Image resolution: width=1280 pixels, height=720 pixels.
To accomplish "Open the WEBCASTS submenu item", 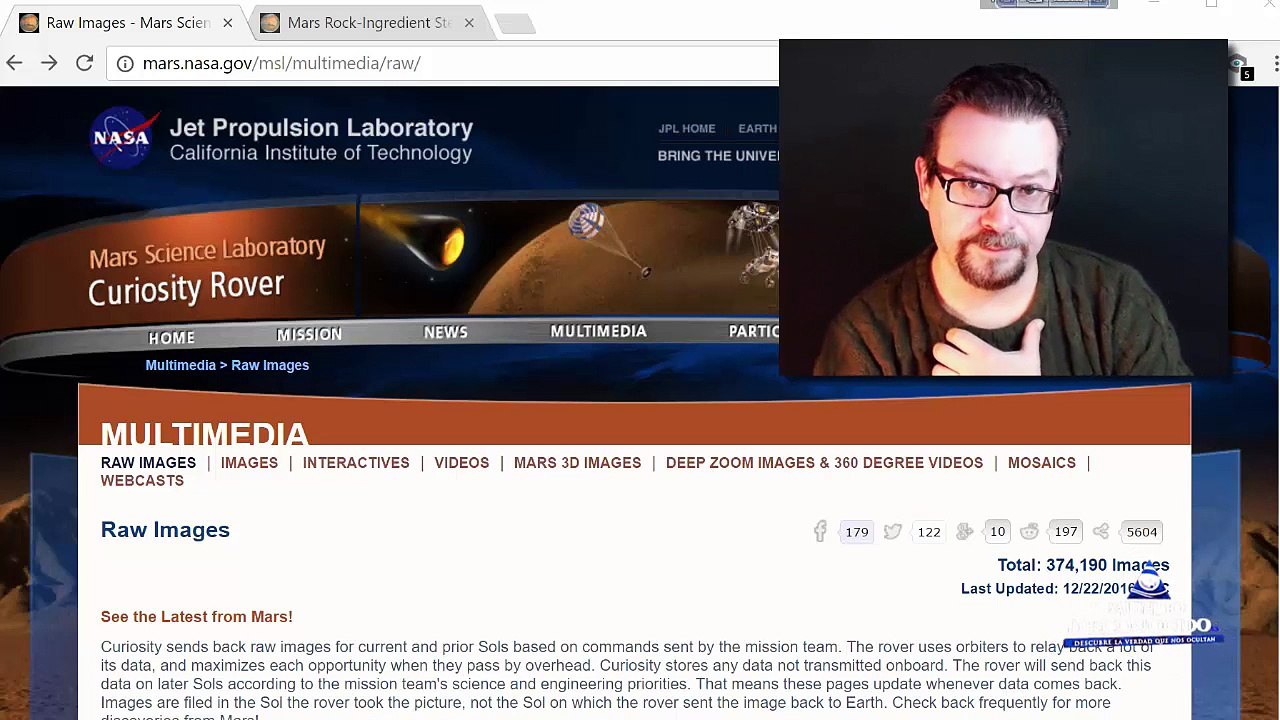I will 142,481.
